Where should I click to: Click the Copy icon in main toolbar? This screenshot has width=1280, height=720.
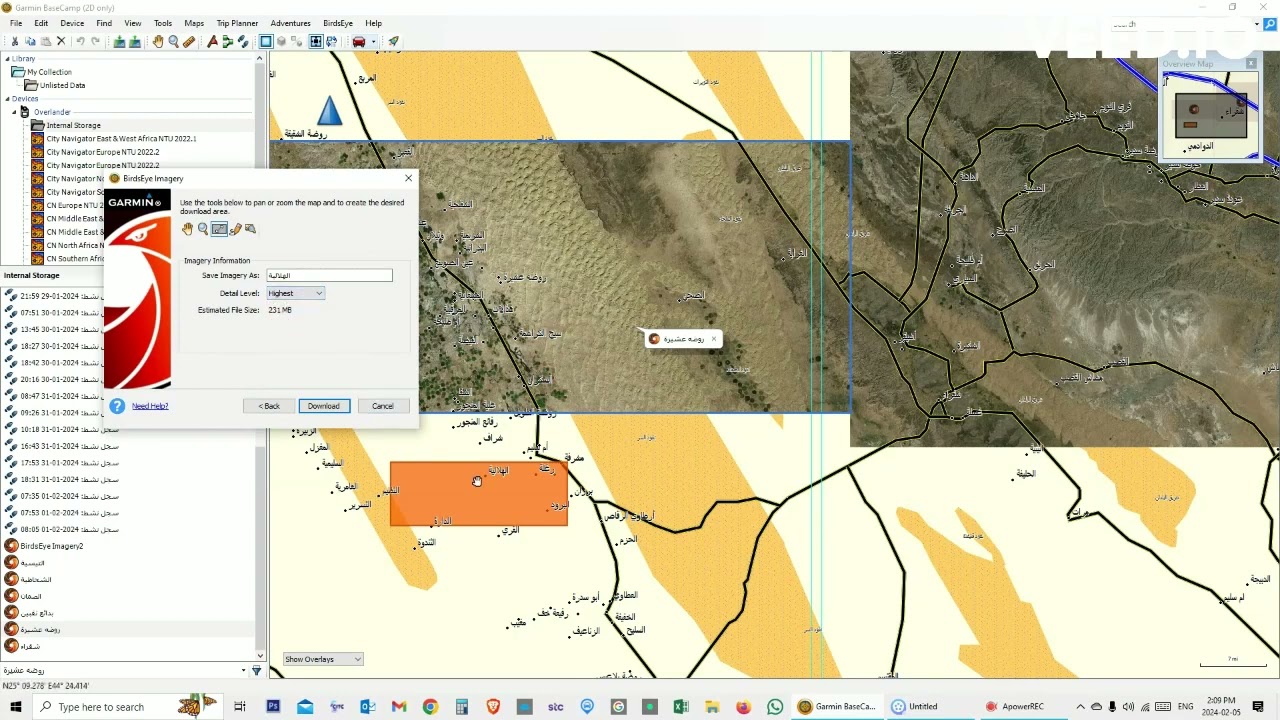tap(30, 42)
